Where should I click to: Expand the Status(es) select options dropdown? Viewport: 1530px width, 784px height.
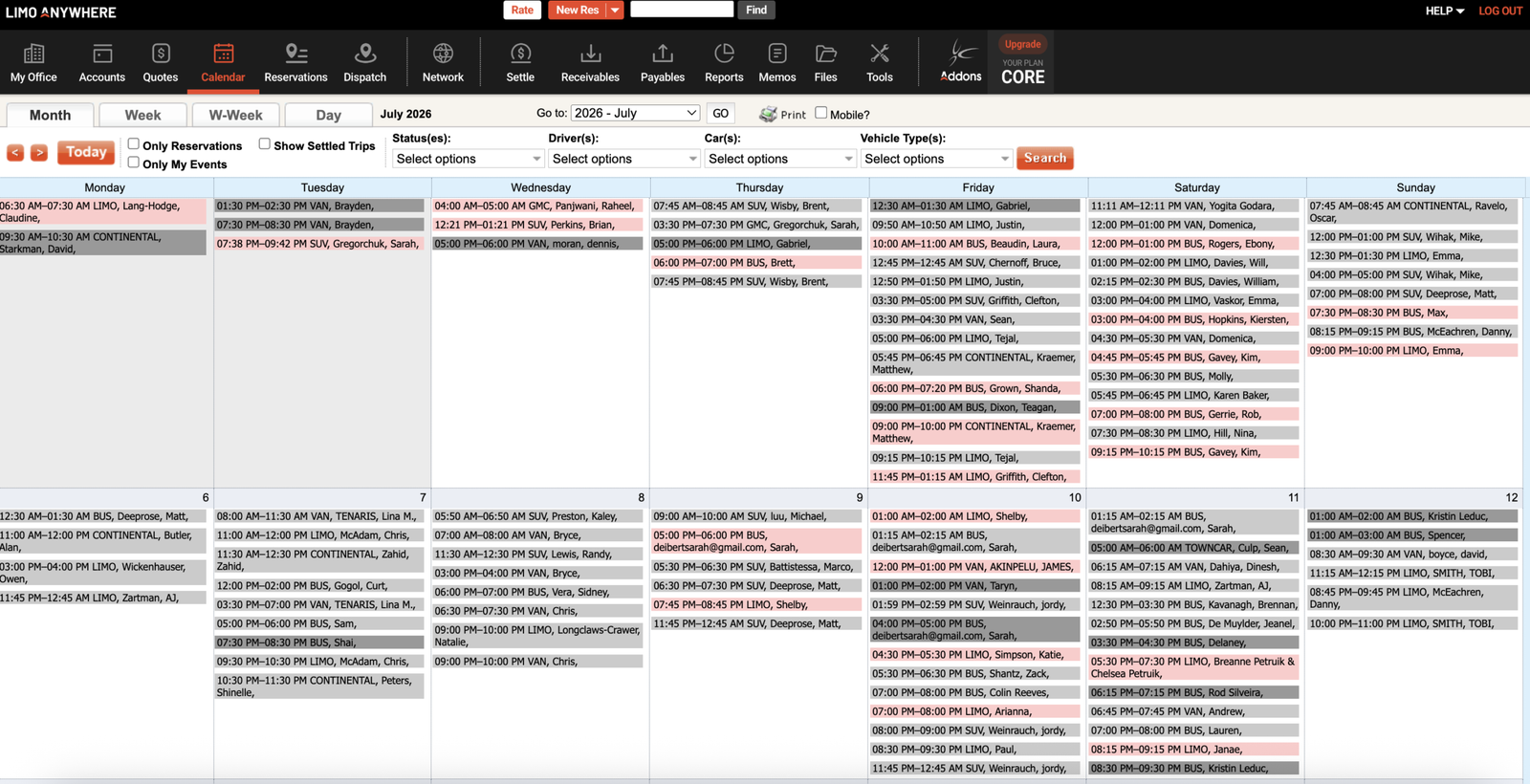468,159
